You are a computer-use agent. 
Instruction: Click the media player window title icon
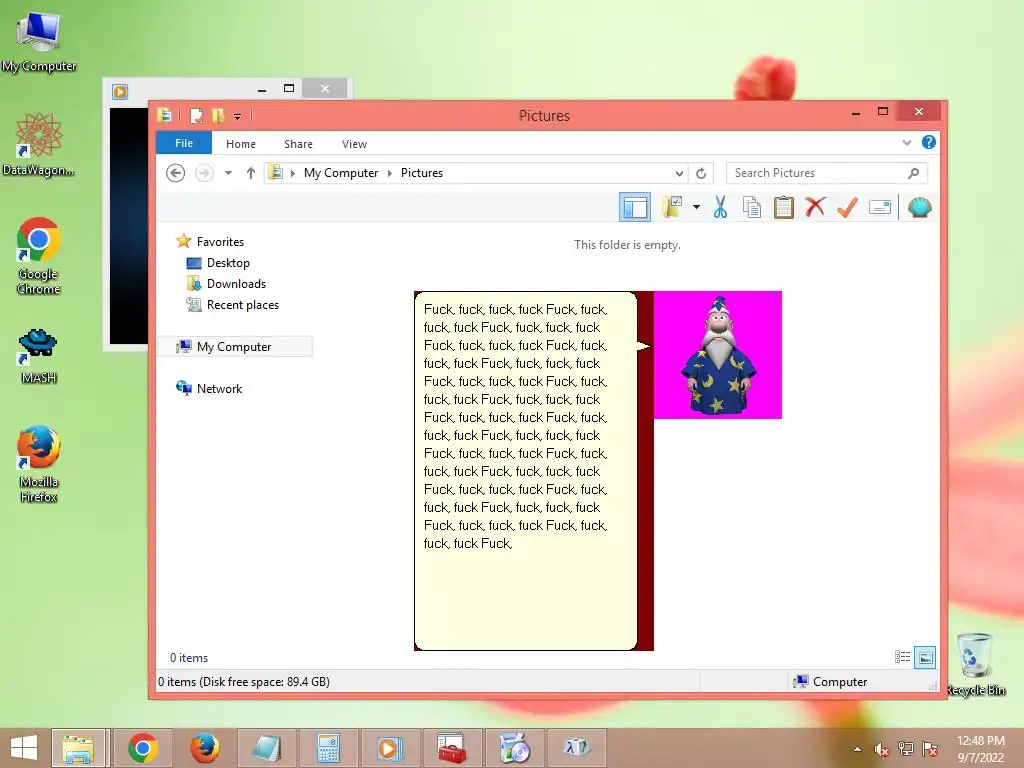pyautogui.click(x=120, y=91)
